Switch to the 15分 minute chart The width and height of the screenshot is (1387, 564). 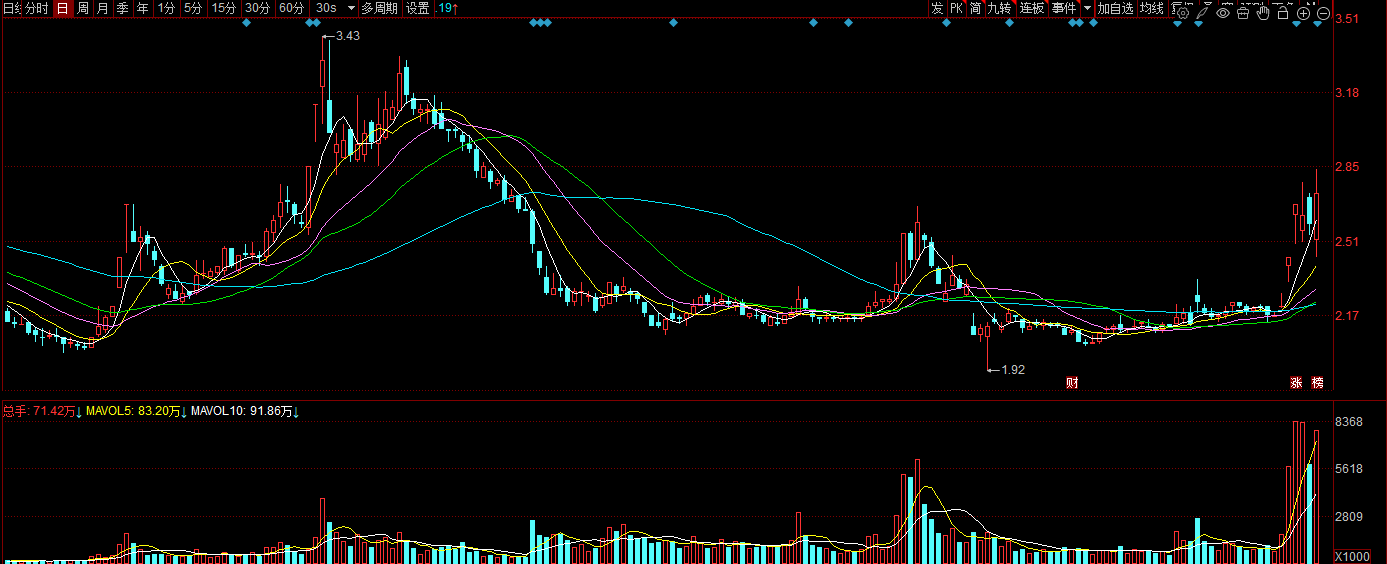[x=224, y=8]
